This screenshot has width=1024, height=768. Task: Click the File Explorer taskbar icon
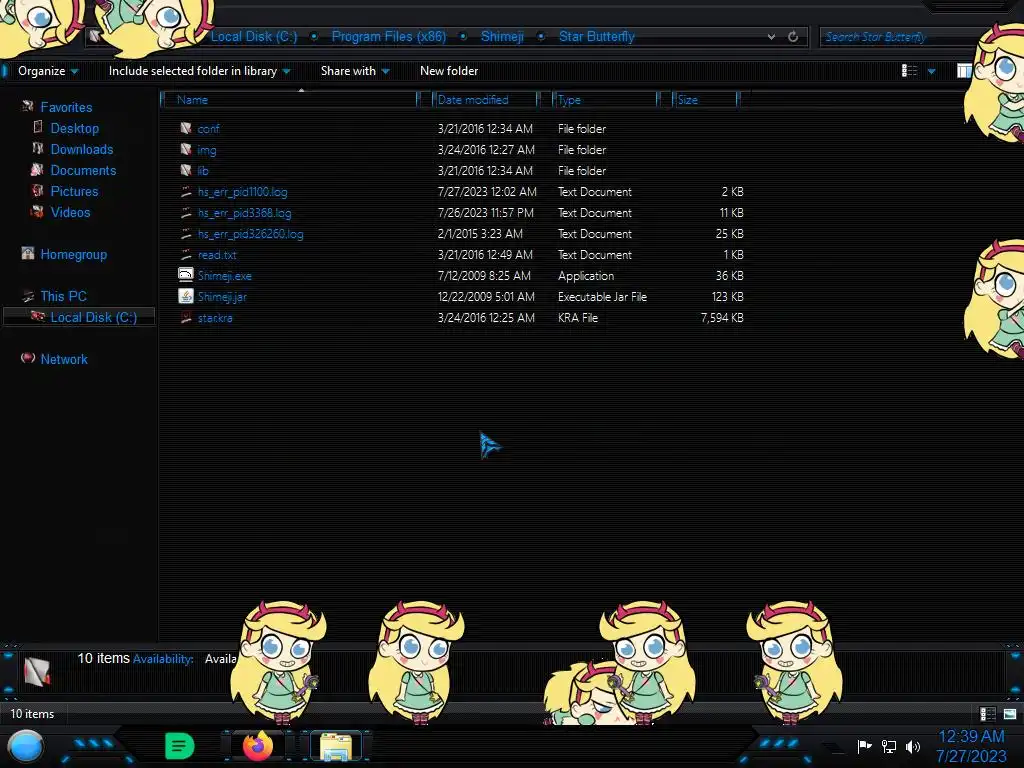[x=336, y=746]
